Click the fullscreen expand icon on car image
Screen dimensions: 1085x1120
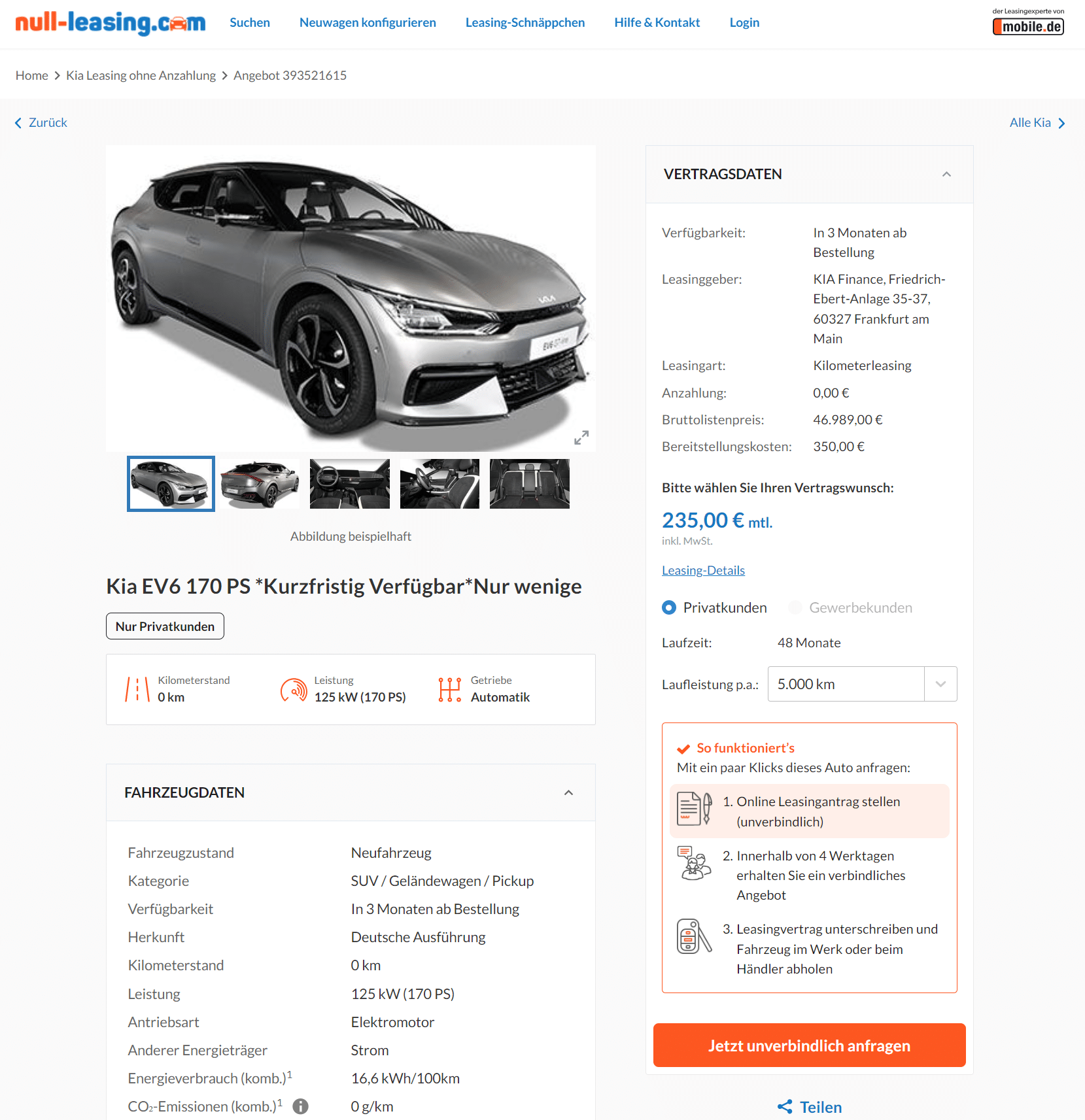pos(581,437)
